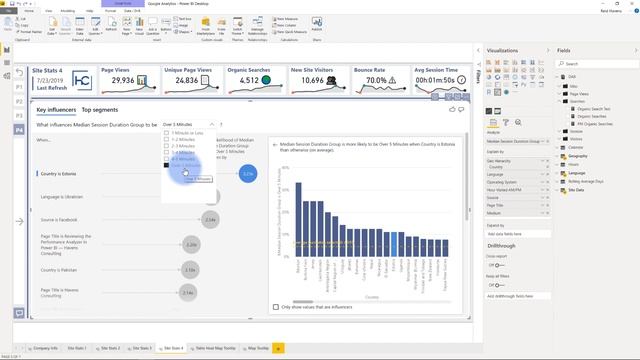Image resolution: width=640 pixels, height=360 pixels.
Task: Open the Modeling ribbon tab
Action: pos(68,11)
